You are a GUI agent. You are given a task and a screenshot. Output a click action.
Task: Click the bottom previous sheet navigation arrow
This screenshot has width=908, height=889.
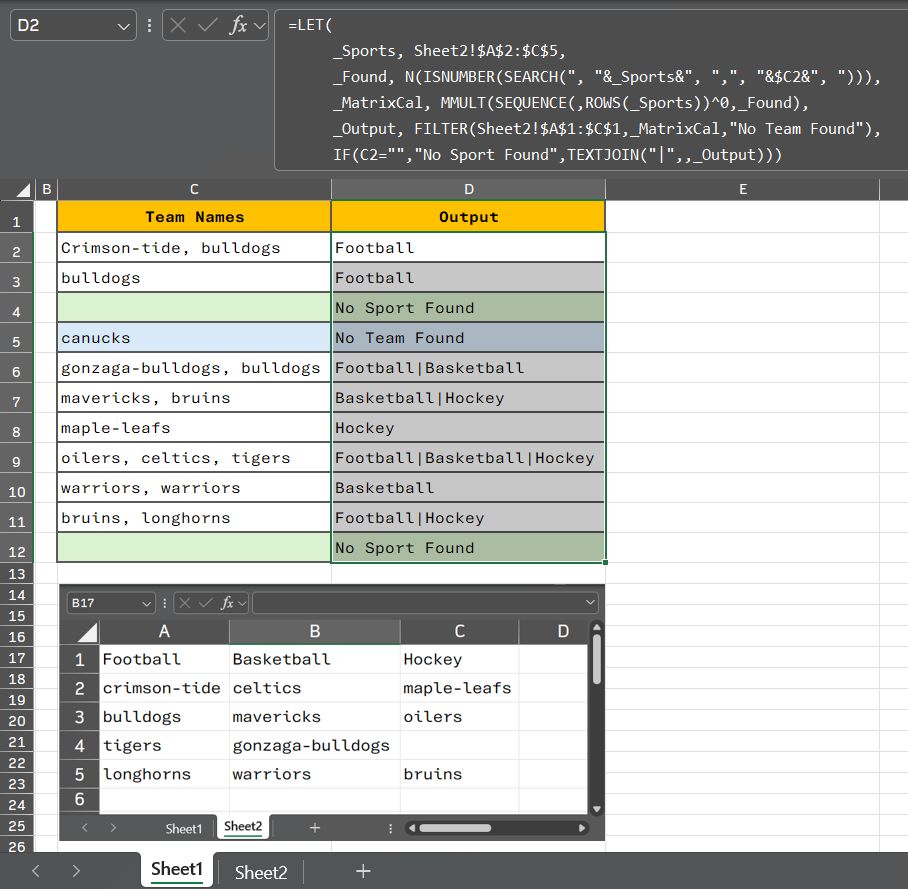(x=36, y=870)
